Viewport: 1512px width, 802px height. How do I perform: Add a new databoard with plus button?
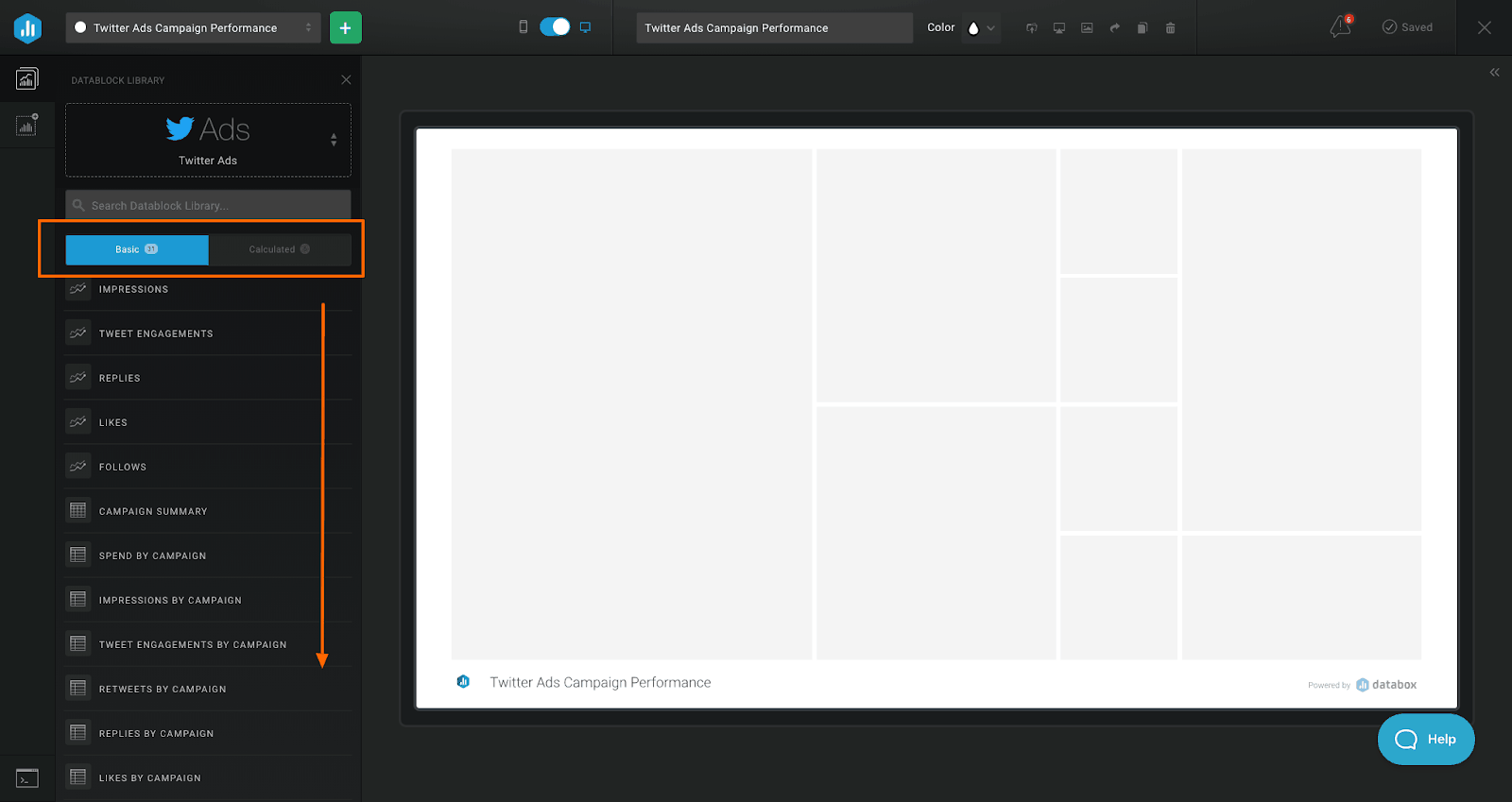pos(345,28)
